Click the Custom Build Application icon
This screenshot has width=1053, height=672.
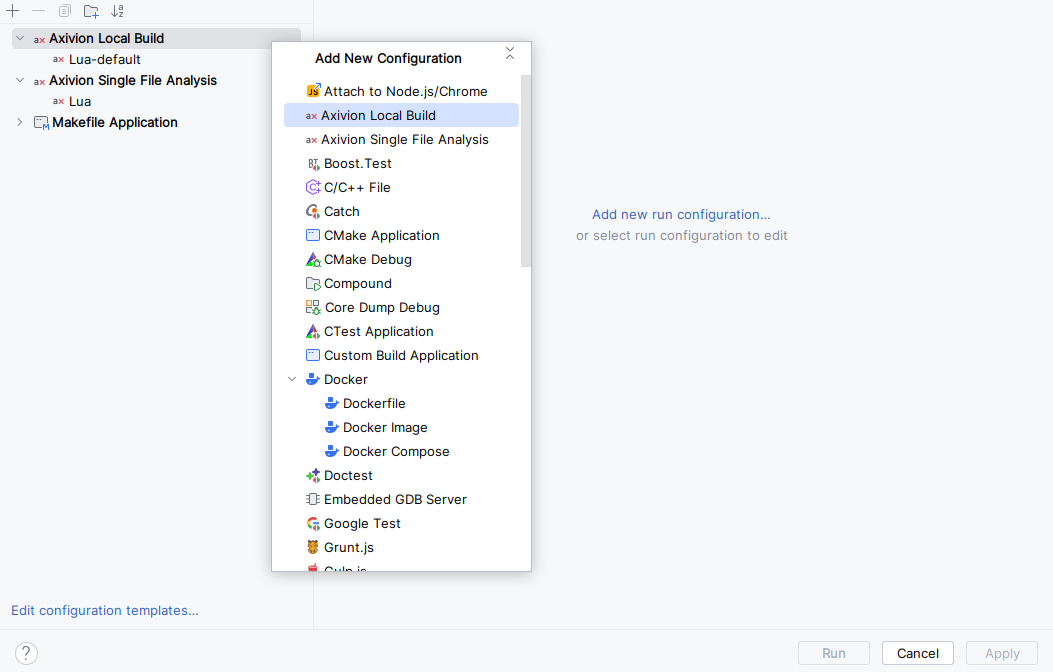[313, 356]
